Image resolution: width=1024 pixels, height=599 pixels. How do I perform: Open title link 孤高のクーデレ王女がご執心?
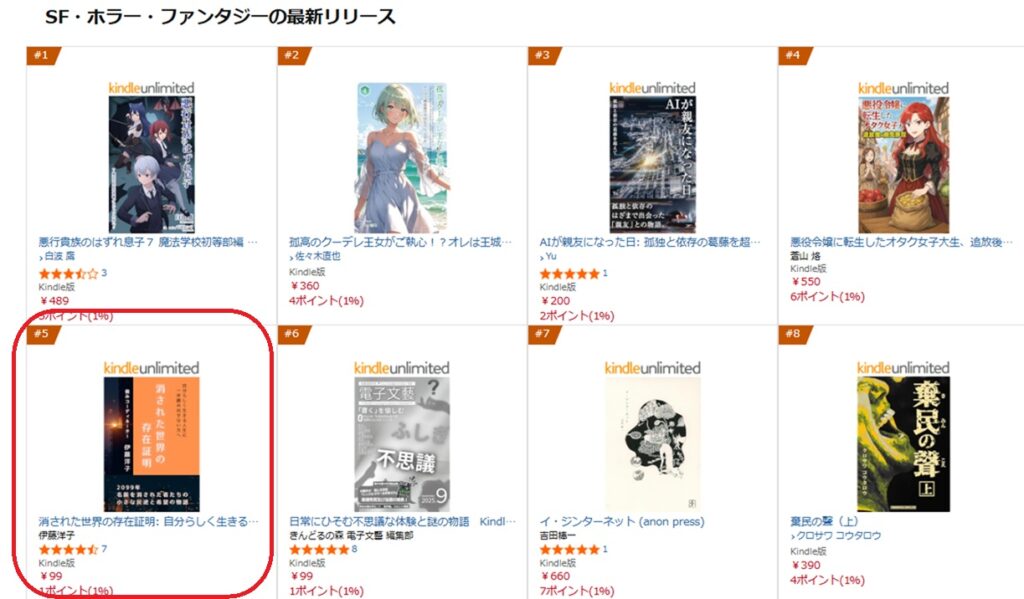(400, 242)
